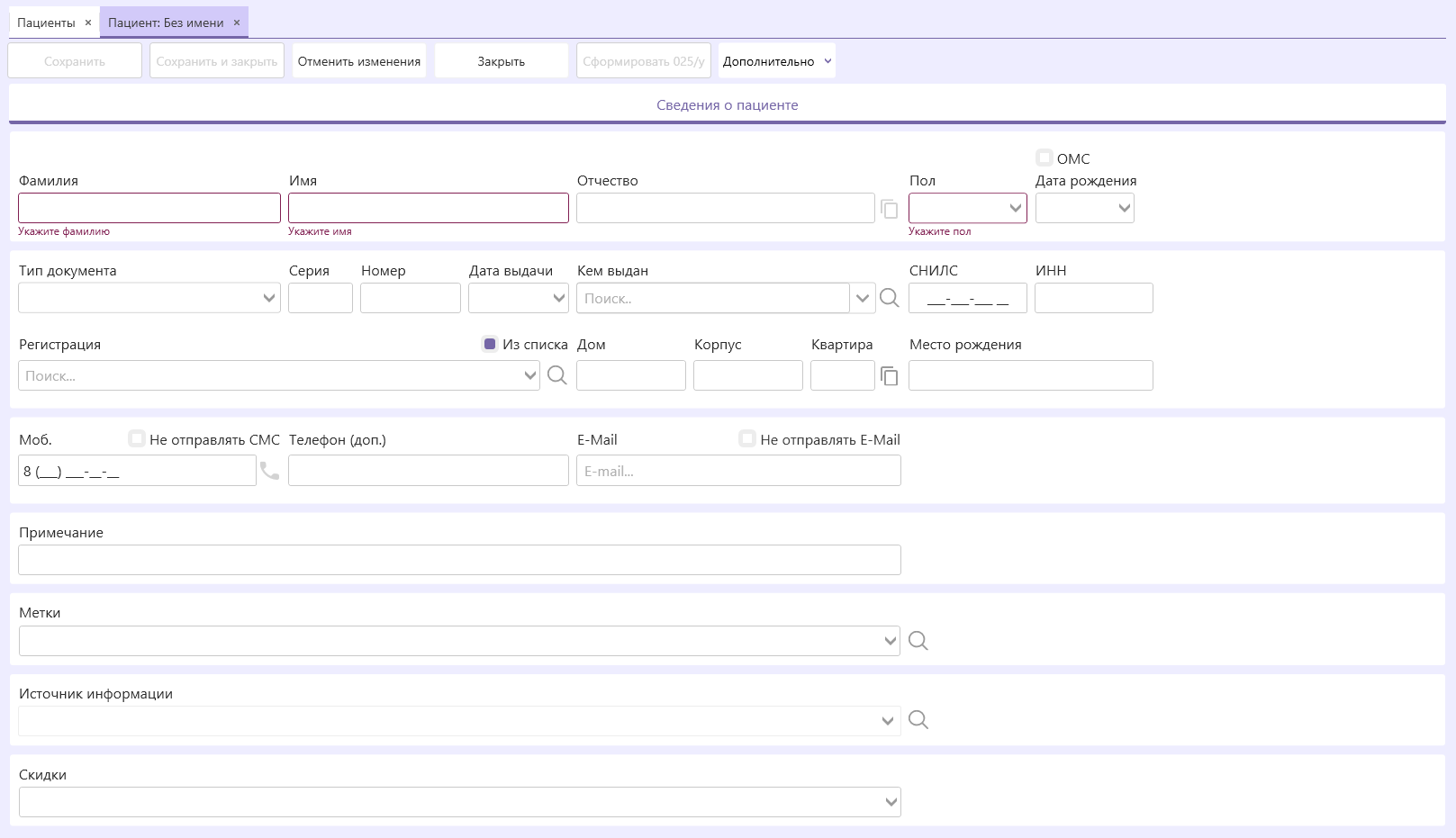Click Сформировать 025/у button

pyautogui.click(x=644, y=61)
